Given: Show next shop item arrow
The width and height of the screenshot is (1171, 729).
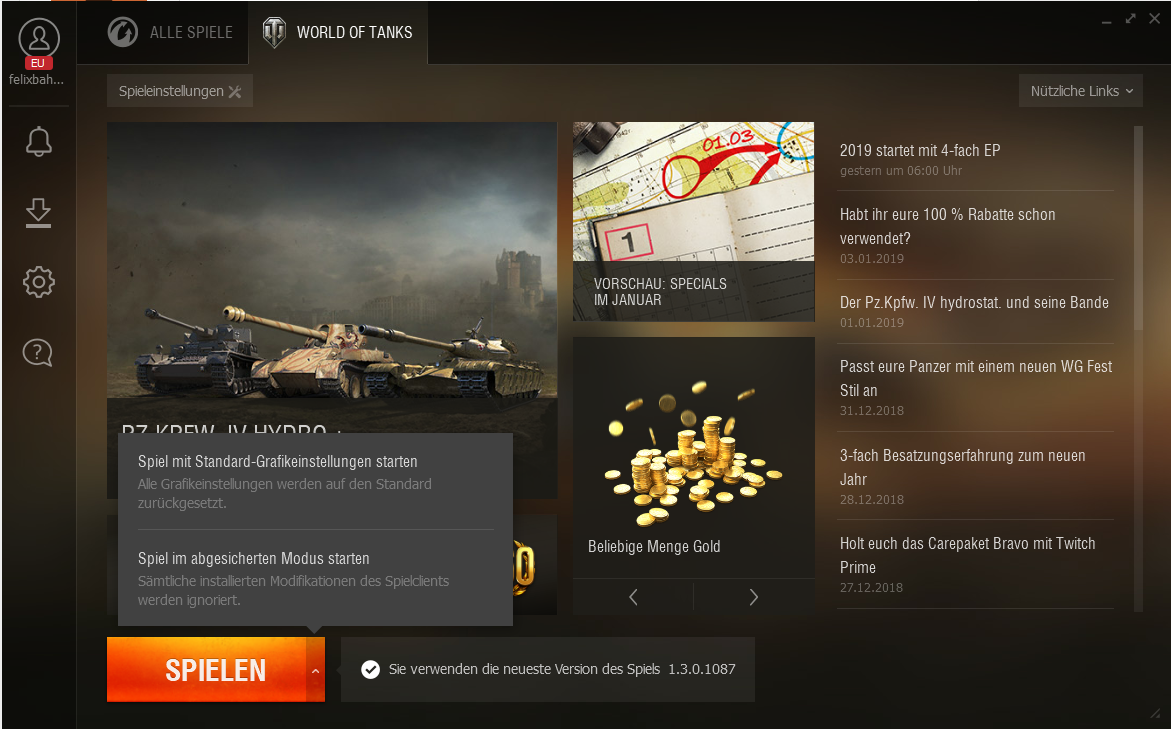Looking at the screenshot, I should (x=754, y=597).
